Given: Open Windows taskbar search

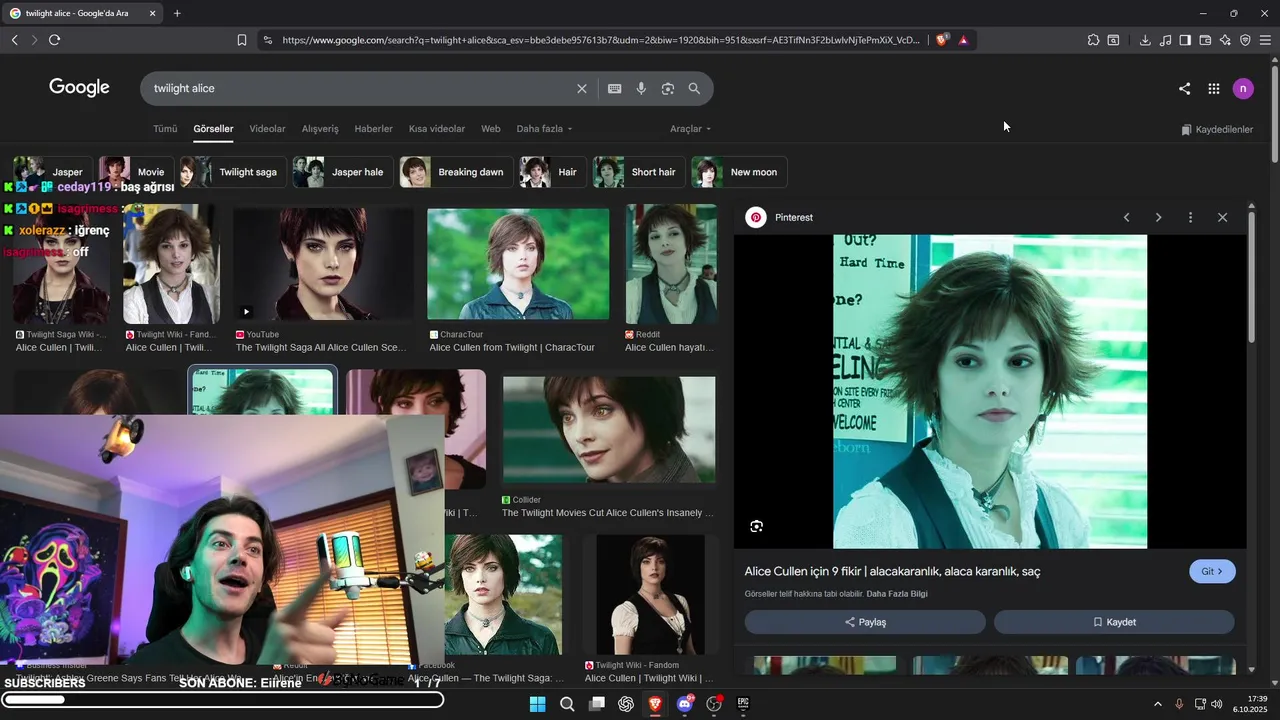Looking at the screenshot, I should (x=567, y=704).
